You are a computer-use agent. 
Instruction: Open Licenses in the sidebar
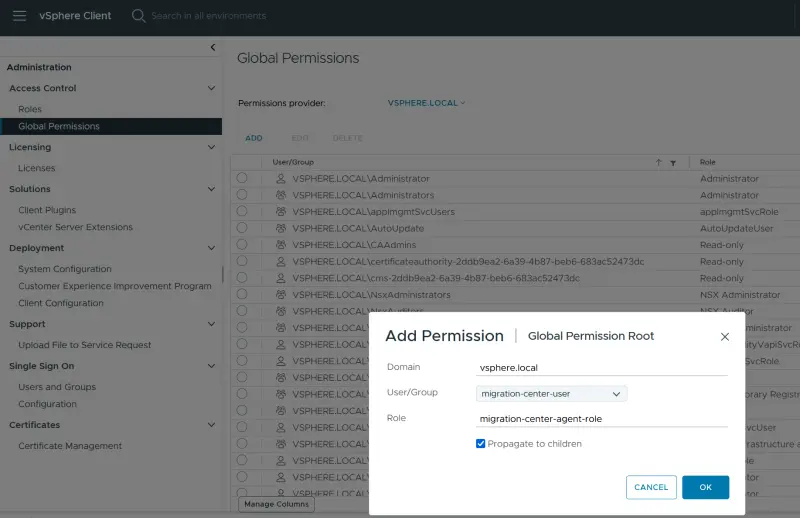point(36,168)
